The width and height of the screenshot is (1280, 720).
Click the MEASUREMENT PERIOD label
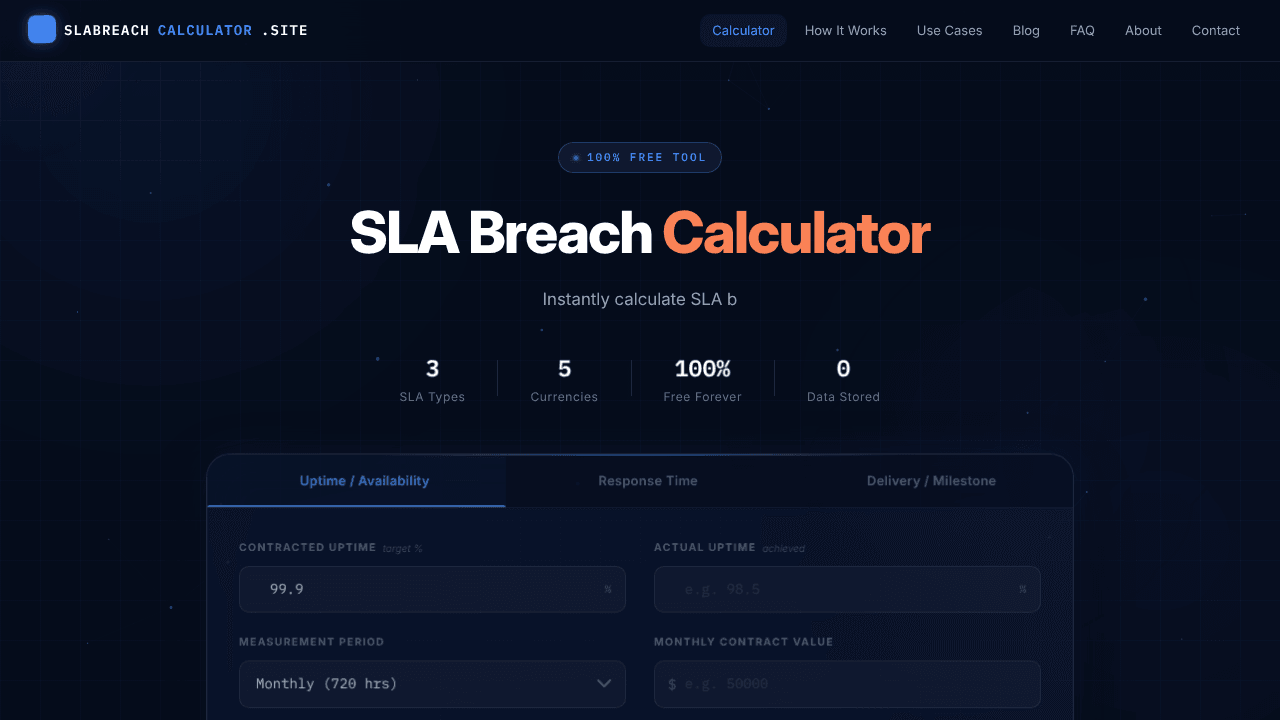[311, 642]
